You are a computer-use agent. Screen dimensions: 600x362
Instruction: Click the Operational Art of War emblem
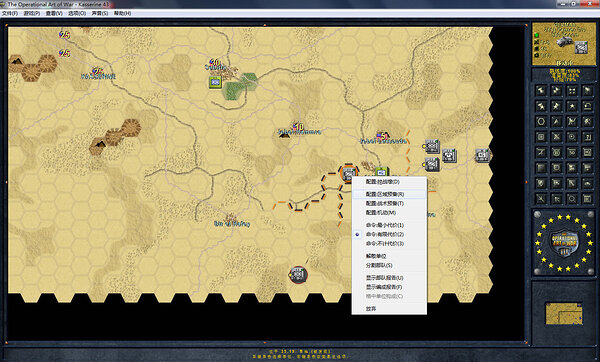[x=564, y=242]
